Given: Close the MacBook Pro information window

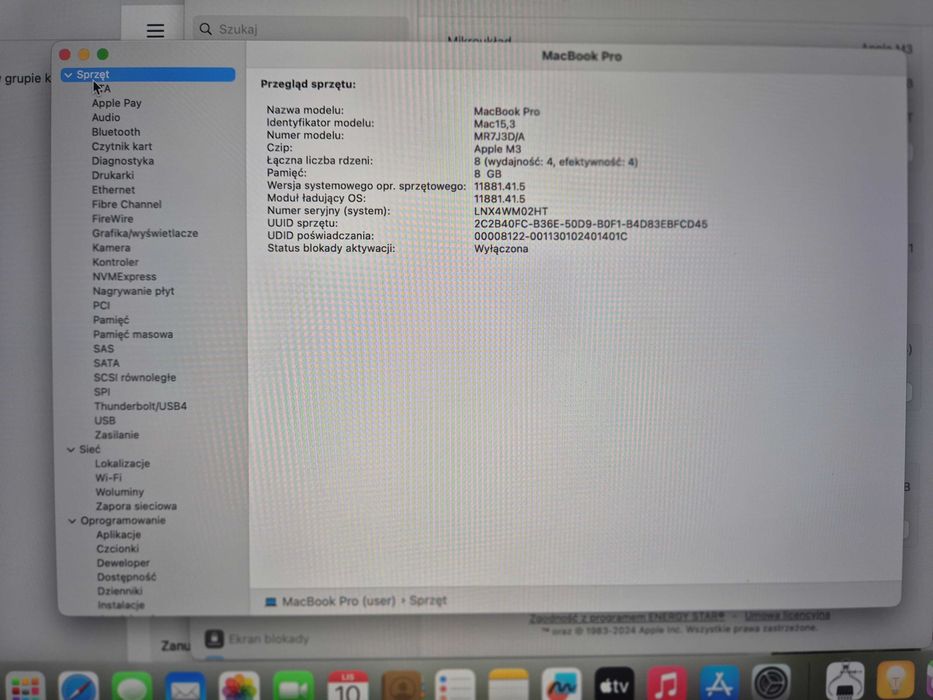Looking at the screenshot, I should 65,55.
